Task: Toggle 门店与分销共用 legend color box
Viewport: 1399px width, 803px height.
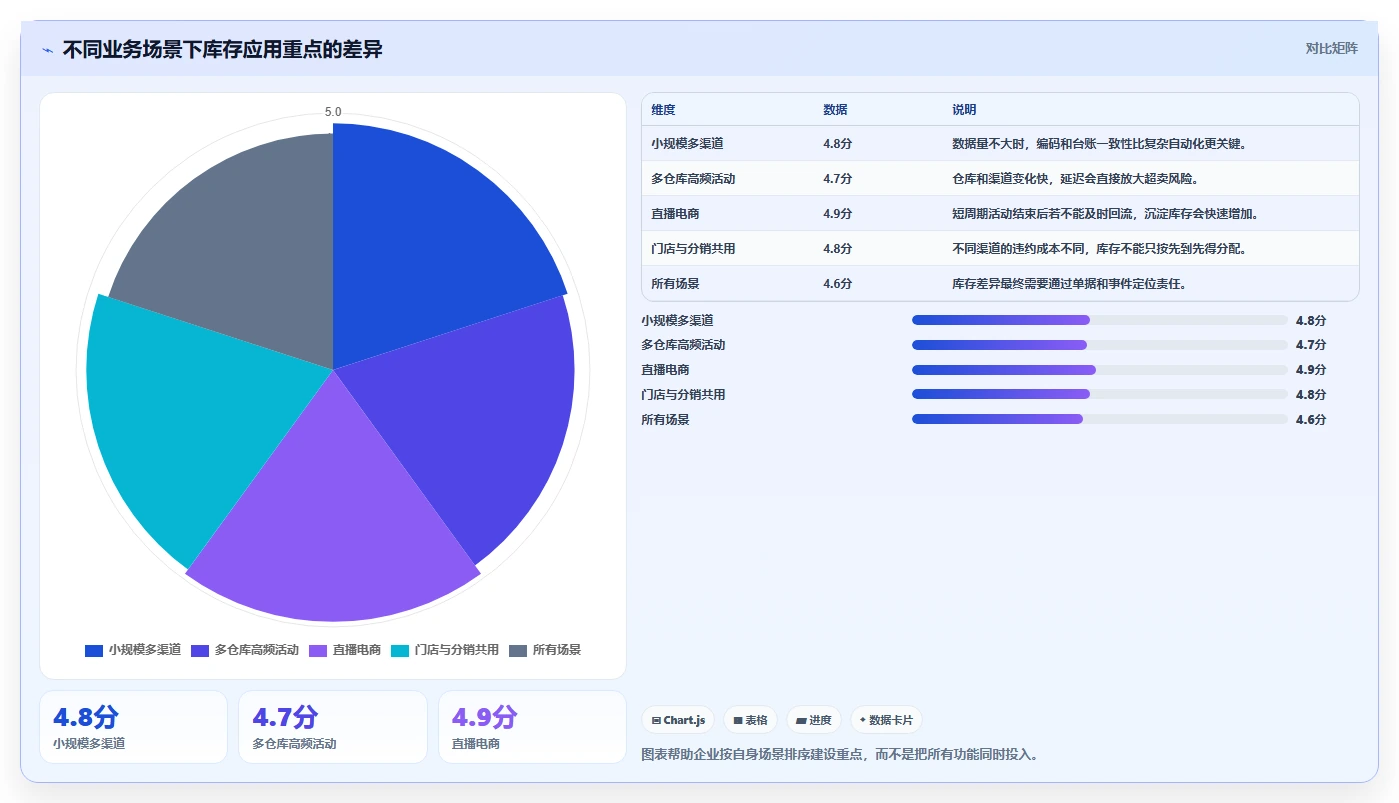Action: point(400,650)
